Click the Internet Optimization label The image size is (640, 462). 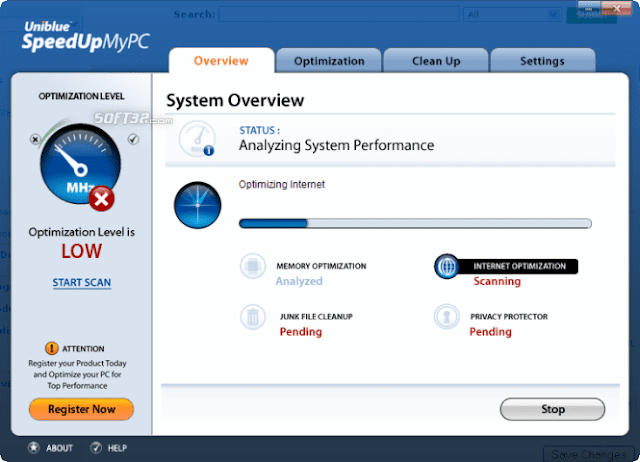coord(519,266)
